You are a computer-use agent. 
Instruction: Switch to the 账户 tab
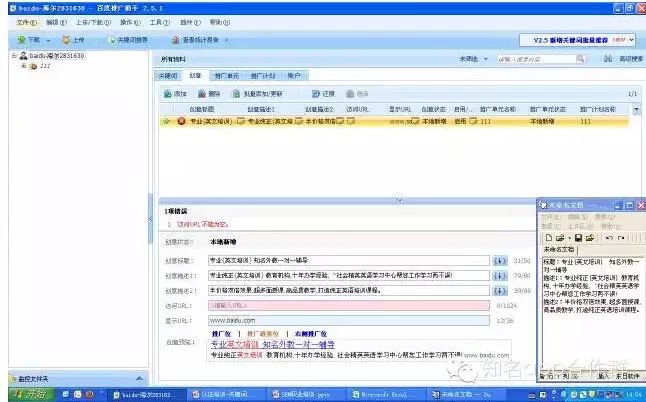[x=294, y=76]
